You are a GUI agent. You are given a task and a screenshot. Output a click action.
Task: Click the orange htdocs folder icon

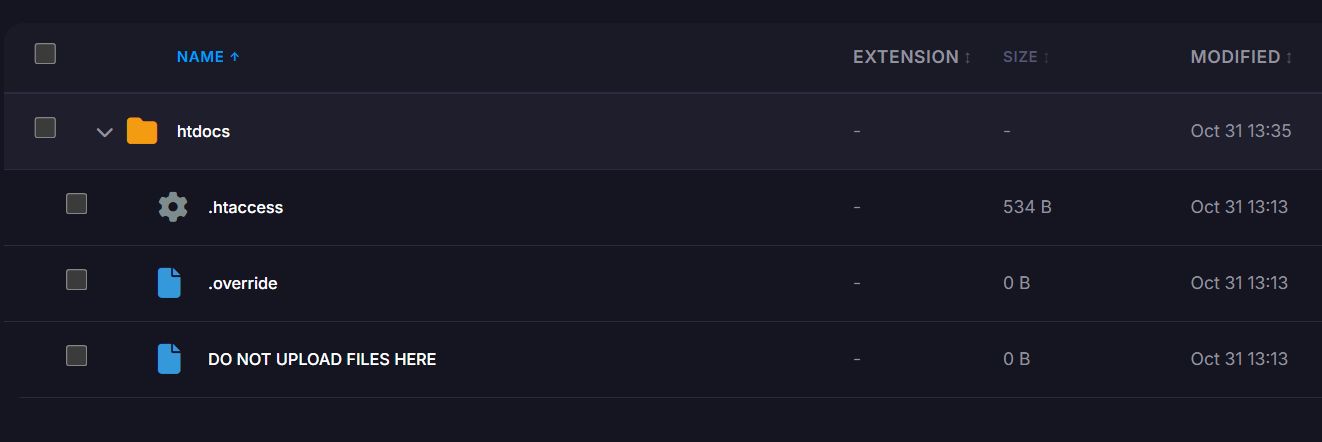click(142, 131)
